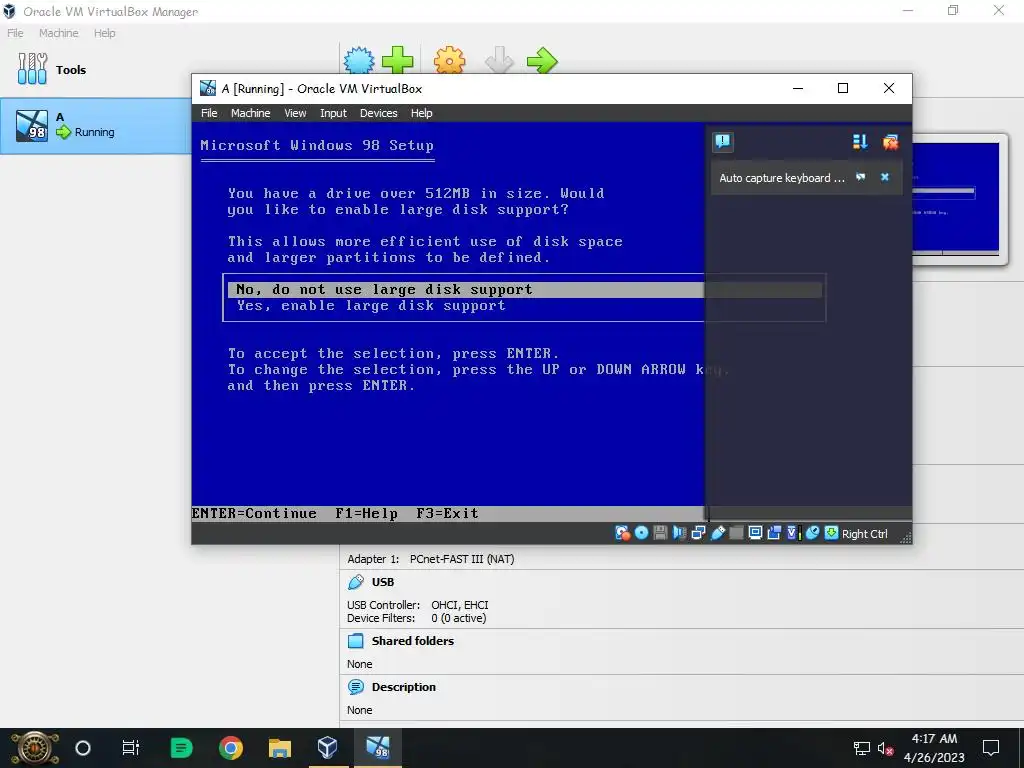Click the muted volume tray icon
The height and width of the screenshot is (768, 1024).
coord(886,748)
